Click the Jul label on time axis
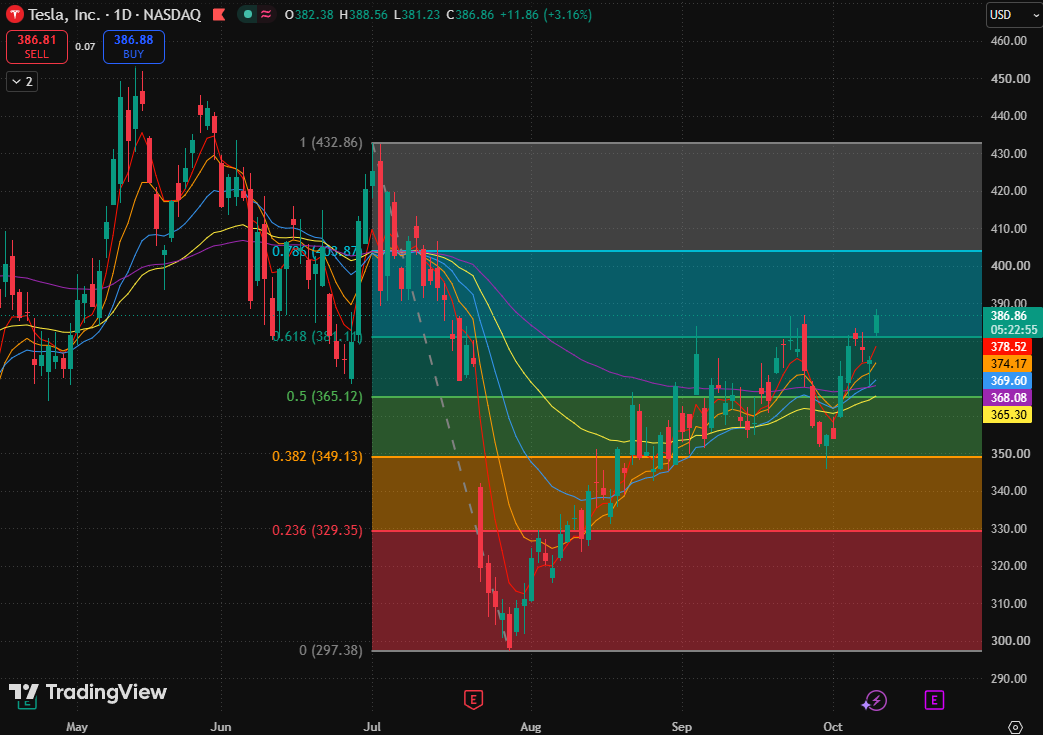Screen dimensions: 1043x735 tap(372, 726)
